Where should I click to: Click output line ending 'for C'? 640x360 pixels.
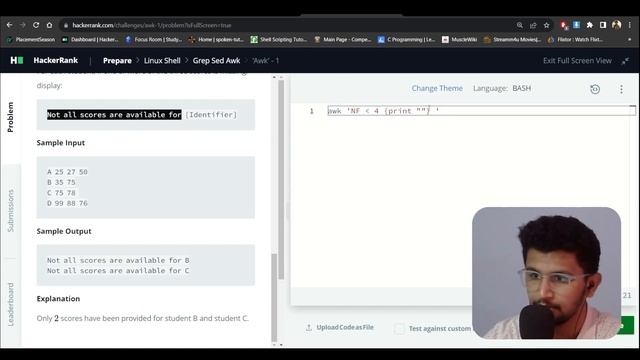point(118,271)
